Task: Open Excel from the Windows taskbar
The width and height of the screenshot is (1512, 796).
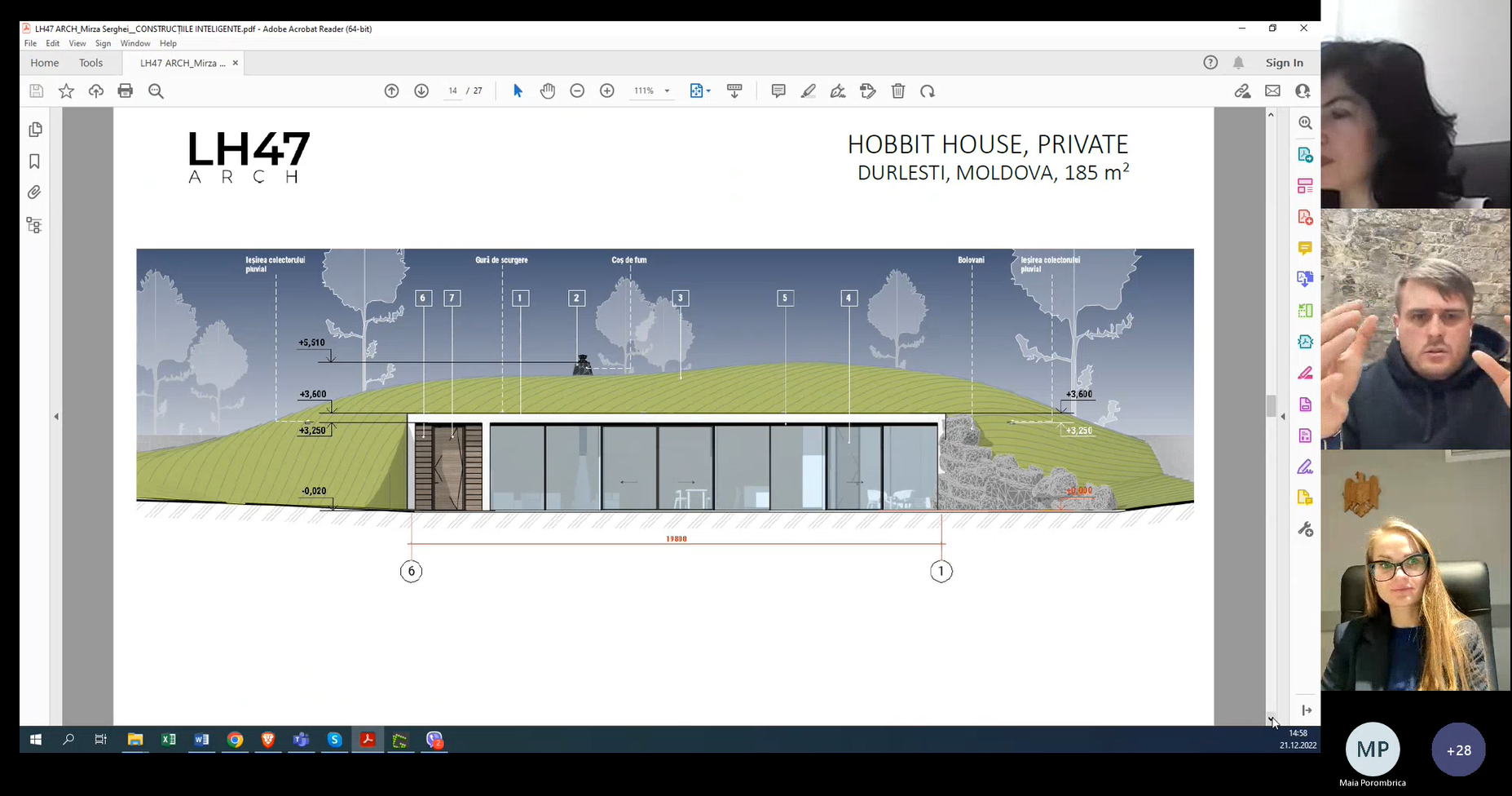Action: click(x=169, y=740)
